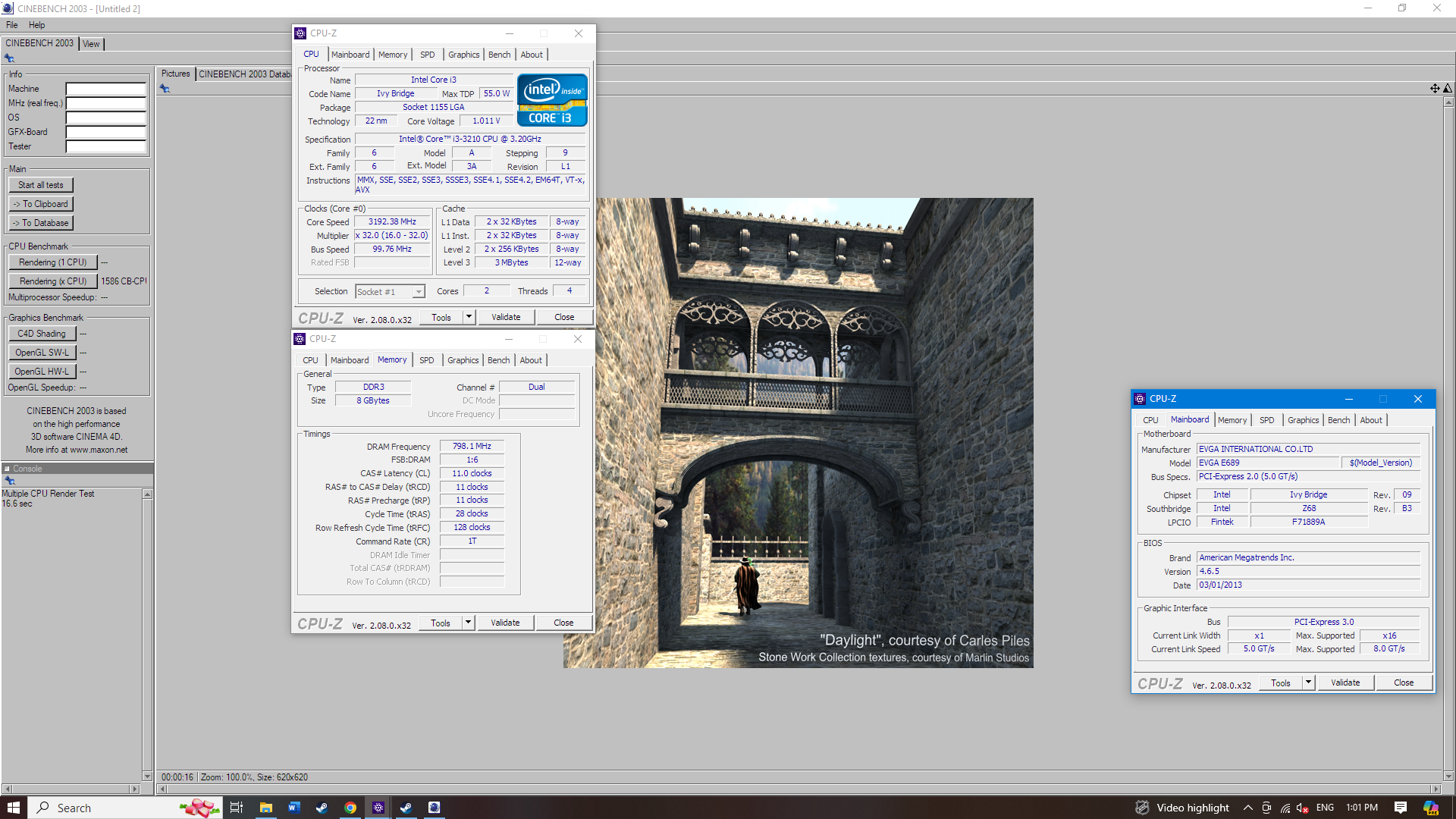Viewport: 1456px width, 819px height.
Task: Click the Steam icon beside the Word icon
Action: (x=322, y=808)
